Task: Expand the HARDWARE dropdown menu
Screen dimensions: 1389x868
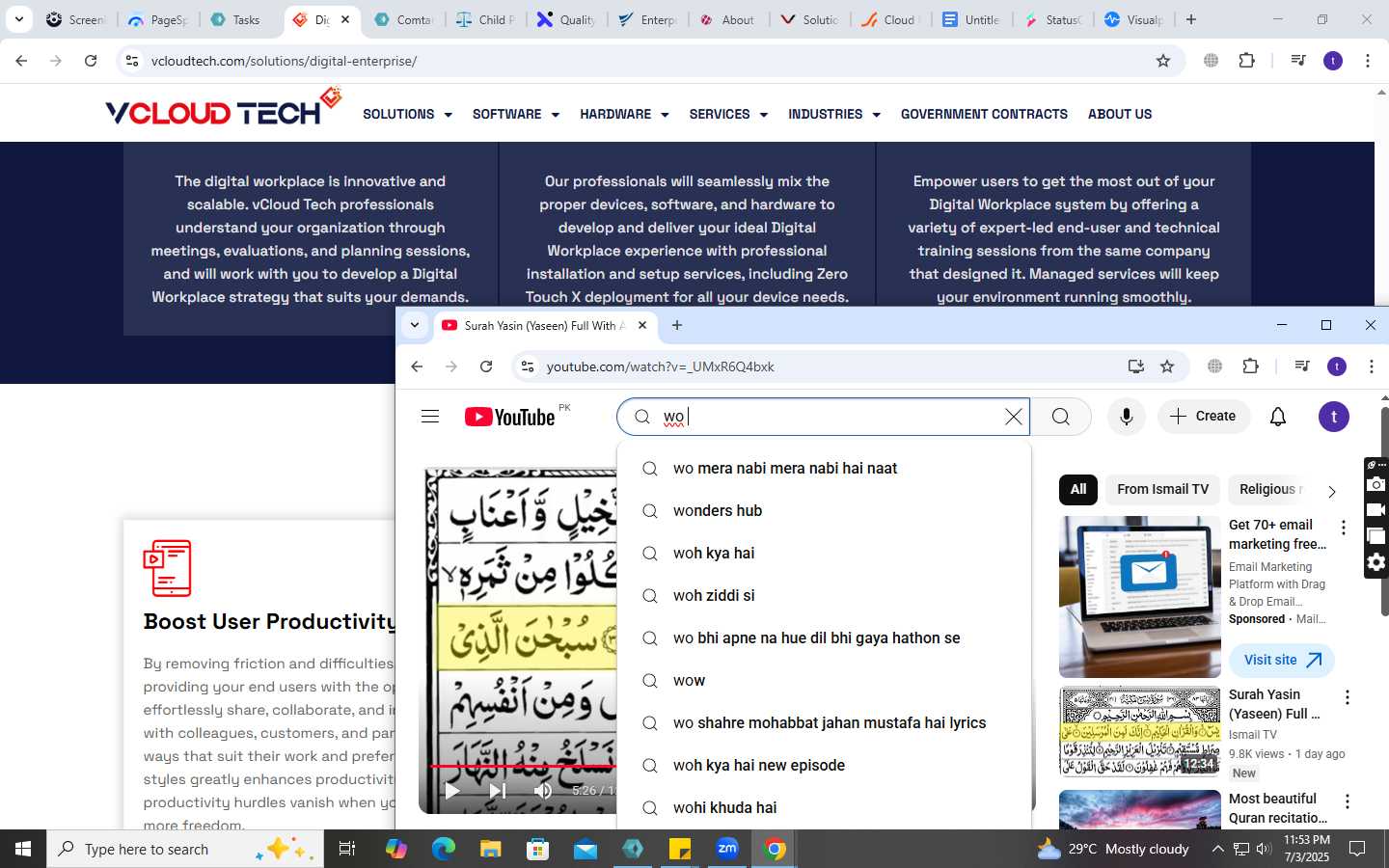Action: (x=624, y=114)
